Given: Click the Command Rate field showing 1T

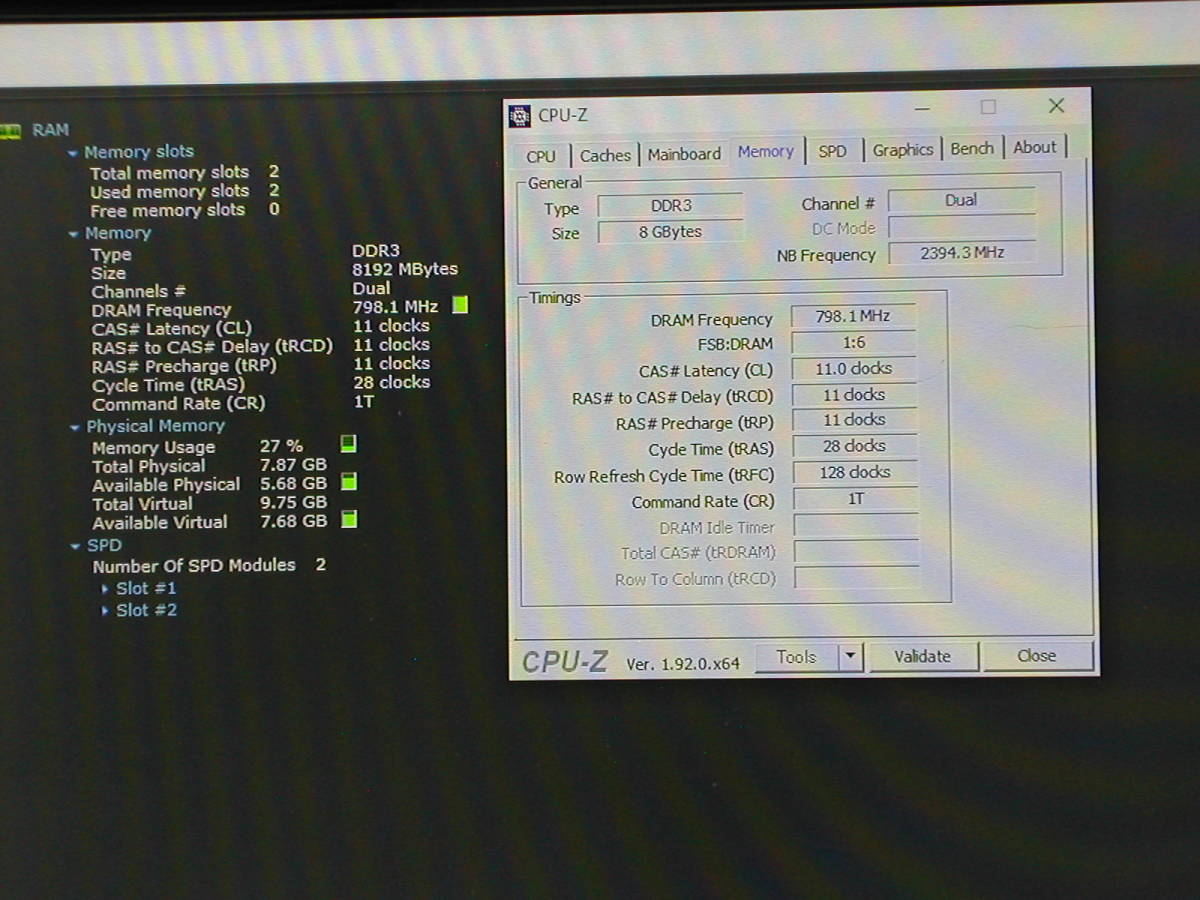Looking at the screenshot, I should [x=856, y=498].
